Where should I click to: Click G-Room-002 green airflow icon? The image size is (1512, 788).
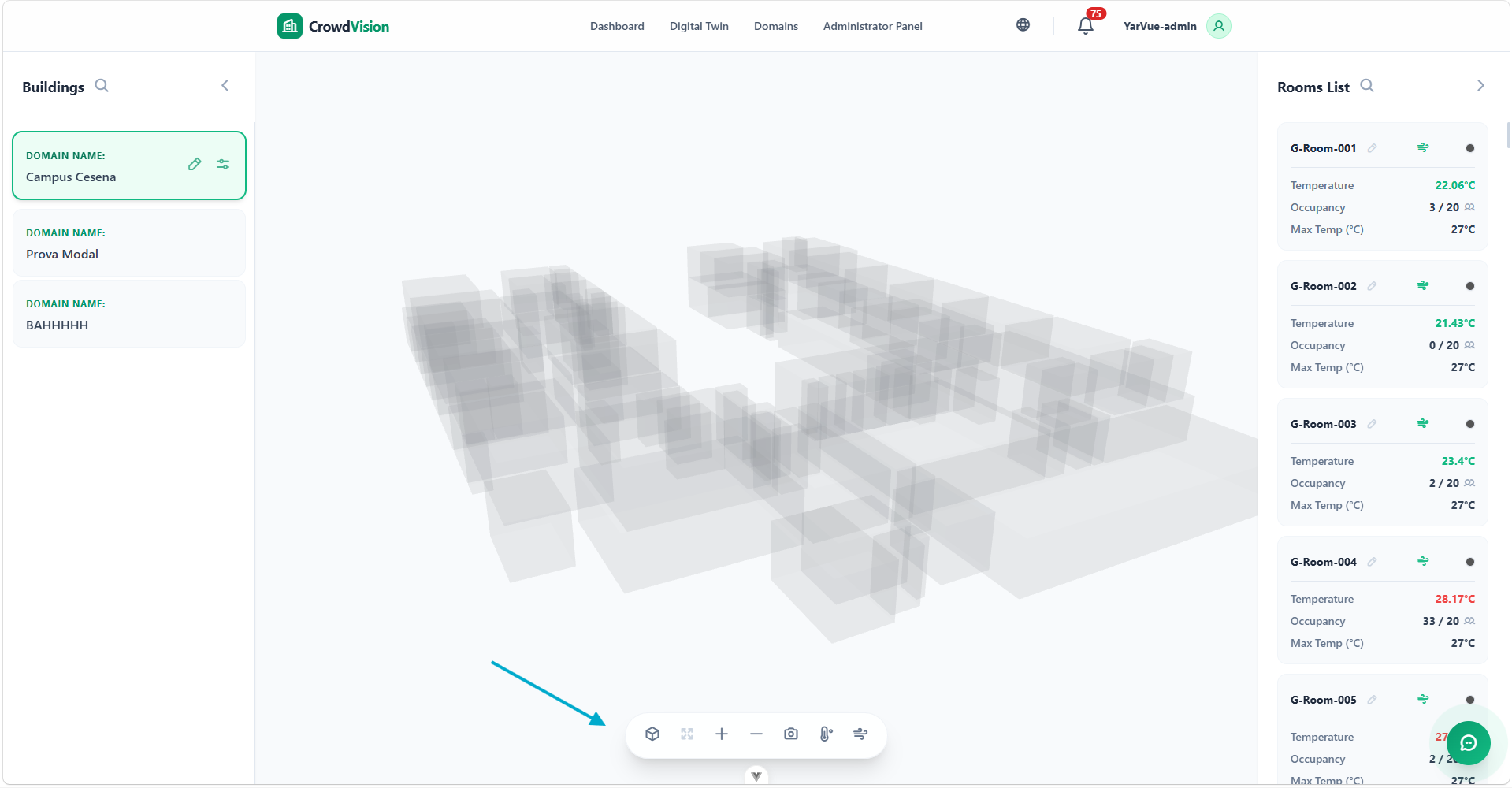click(x=1423, y=285)
